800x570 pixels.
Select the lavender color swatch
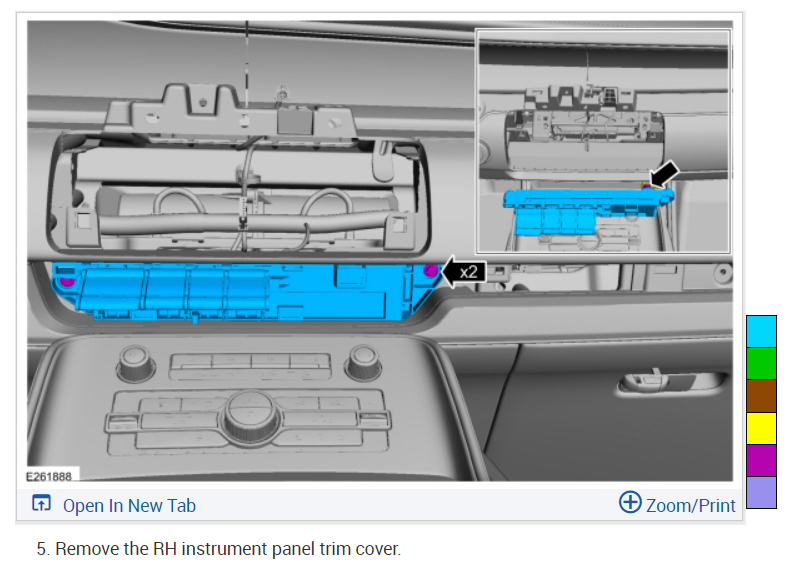(761, 492)
